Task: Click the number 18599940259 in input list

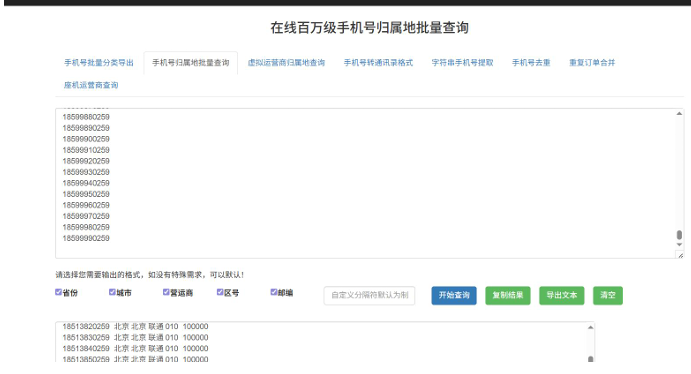Action: pyautogui.click(x=86, y=183)
